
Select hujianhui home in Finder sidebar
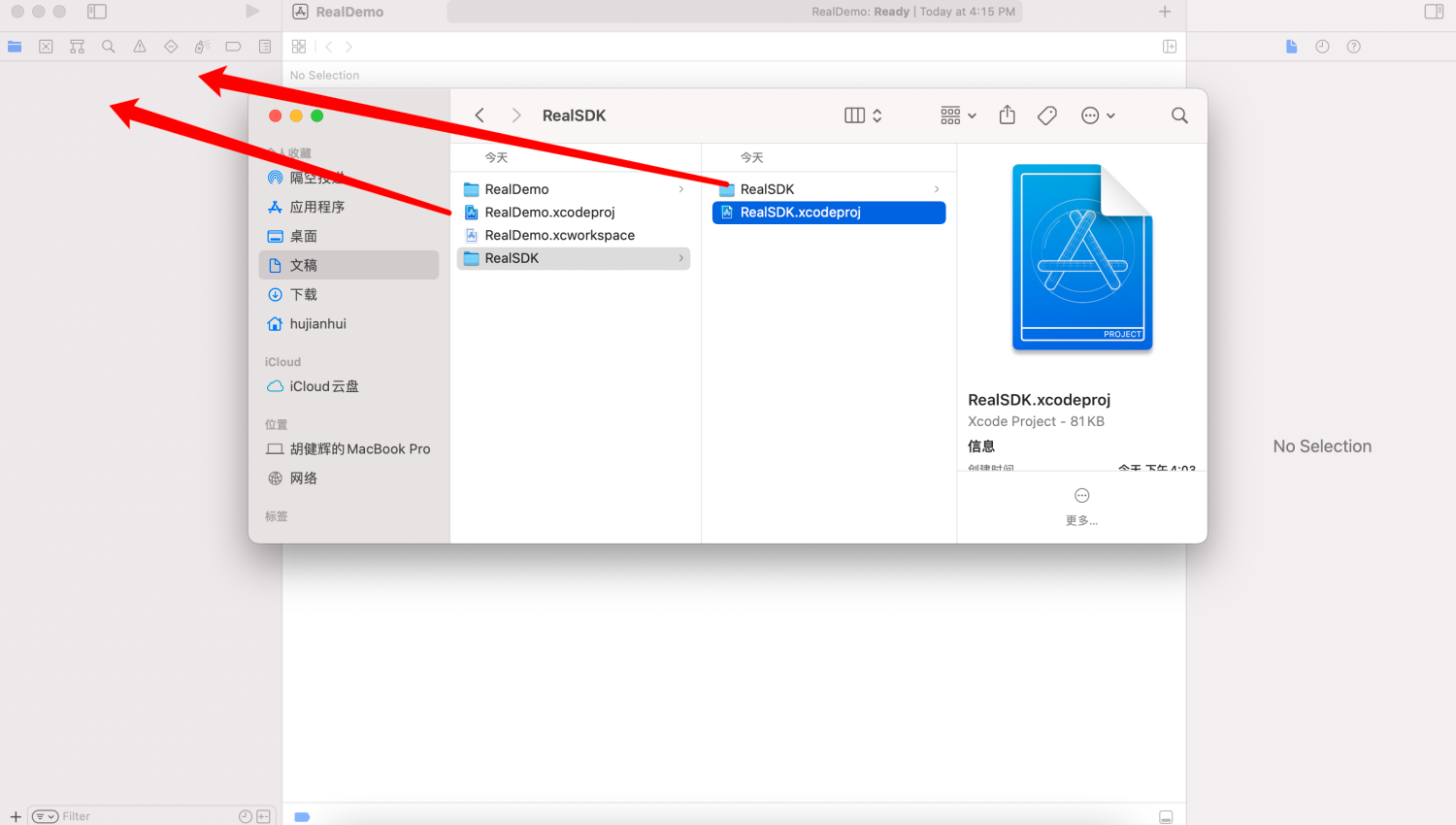tap(348, 323)
